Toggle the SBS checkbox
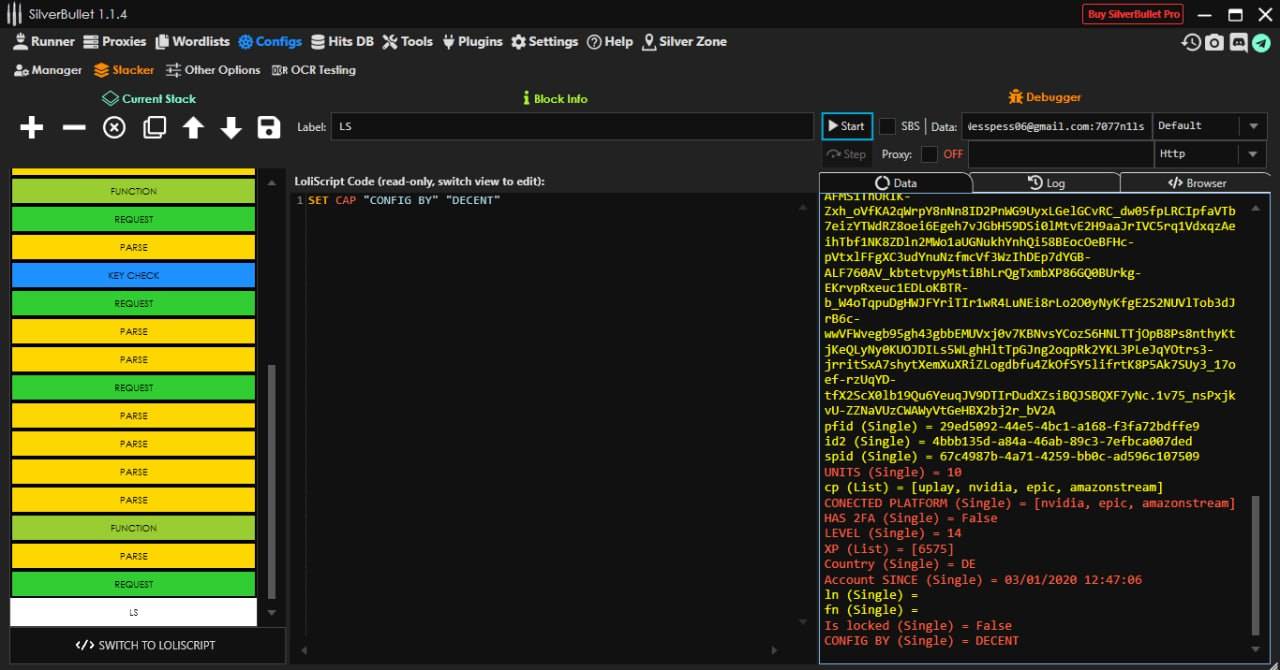 point(887,126)
